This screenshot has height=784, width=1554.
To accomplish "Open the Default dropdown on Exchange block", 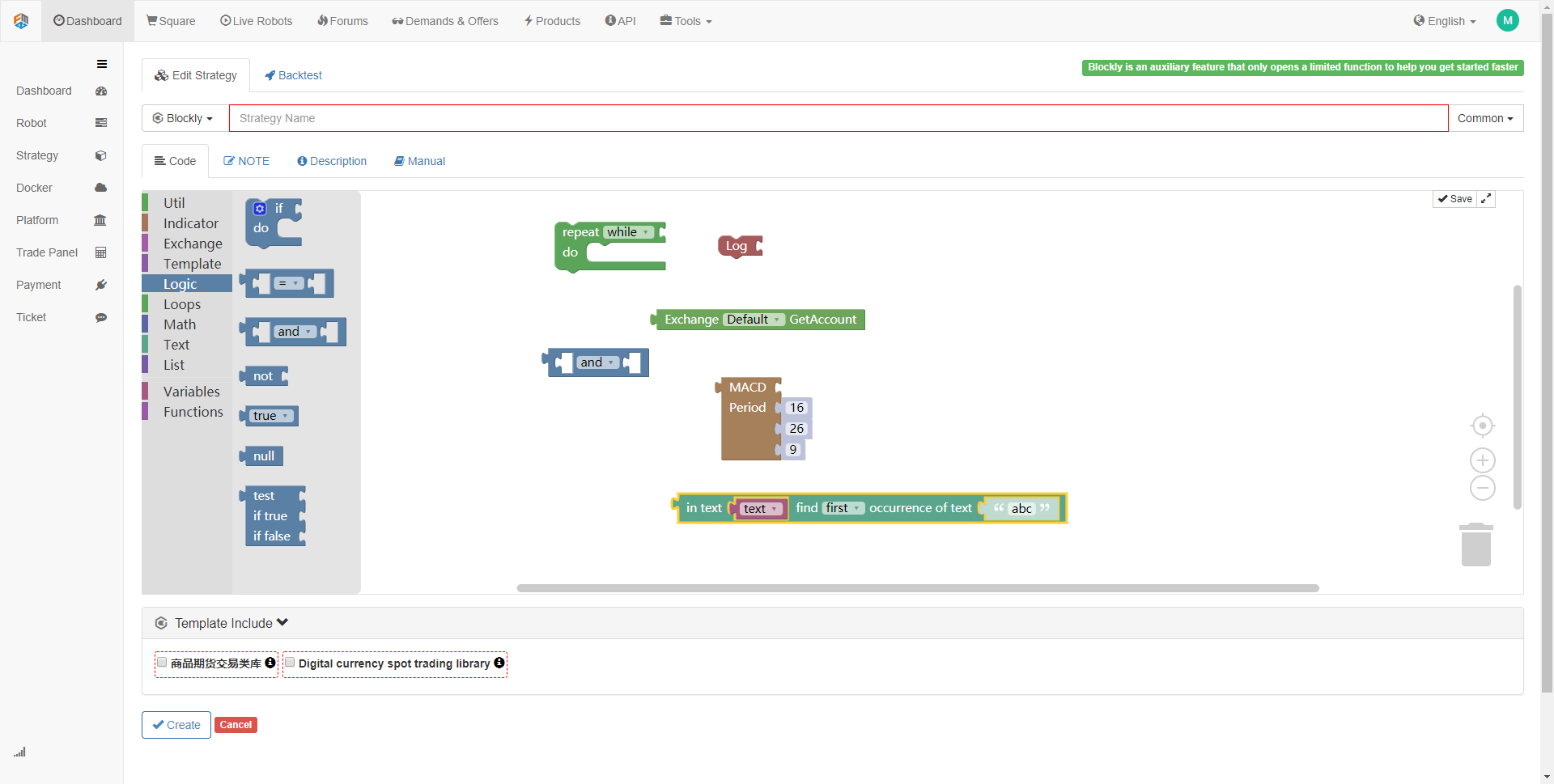I will (754, 320).
